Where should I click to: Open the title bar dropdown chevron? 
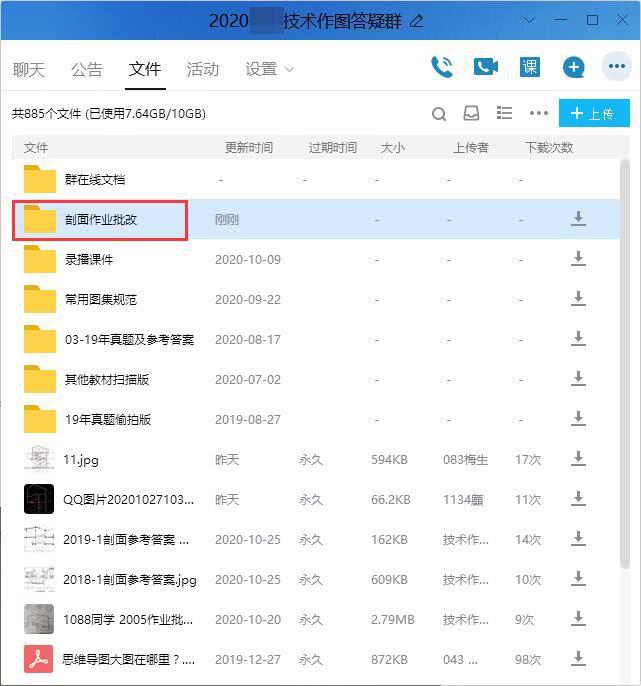coord(529,20)
